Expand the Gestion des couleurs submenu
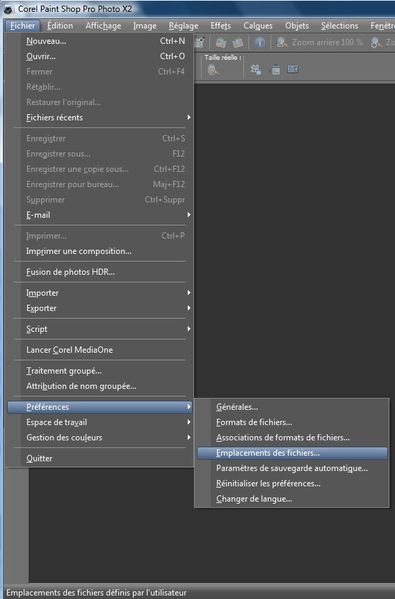This screenshot has width=395, height=599. coord(100,438)
